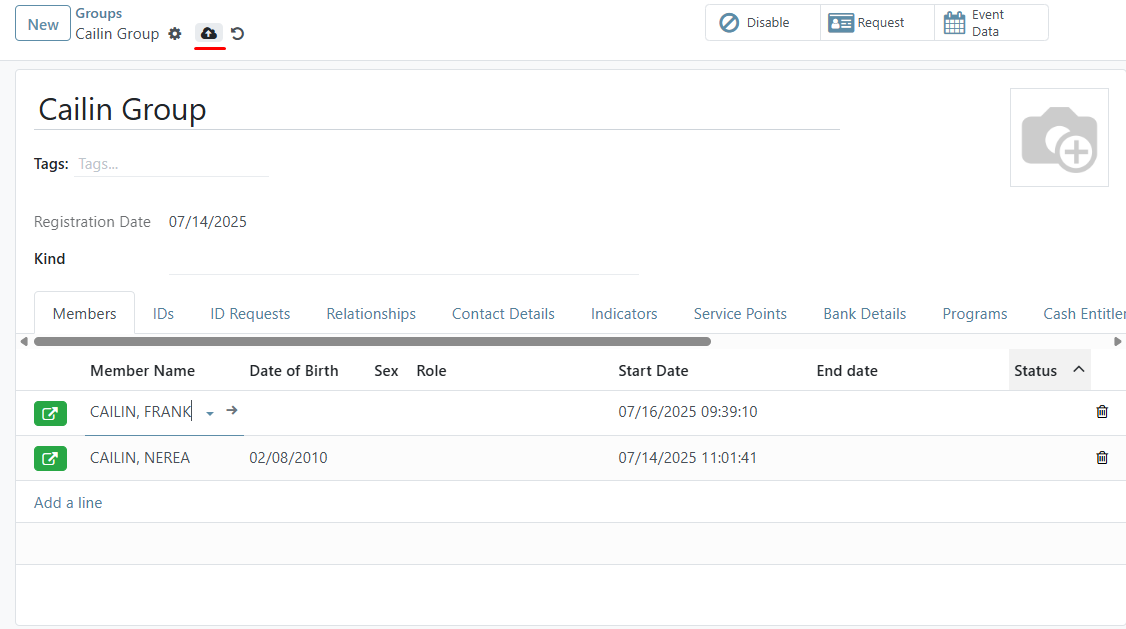This screenshot has width=1126, height=629.
Task: Open CAILIN, NEREA via green external link icon
Action: (x=50, y=458)
